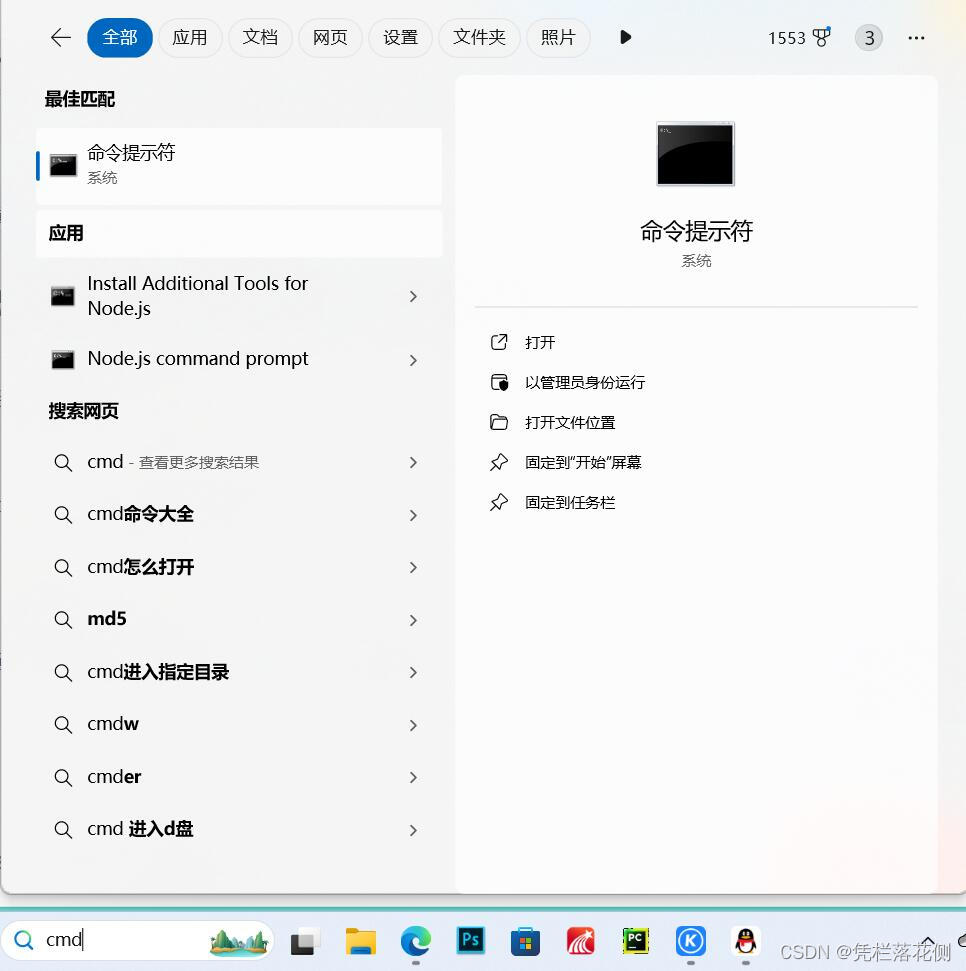Expand chevron beside cmder suggestion
This screenshot has height=971, width=966.
point(413,777)
